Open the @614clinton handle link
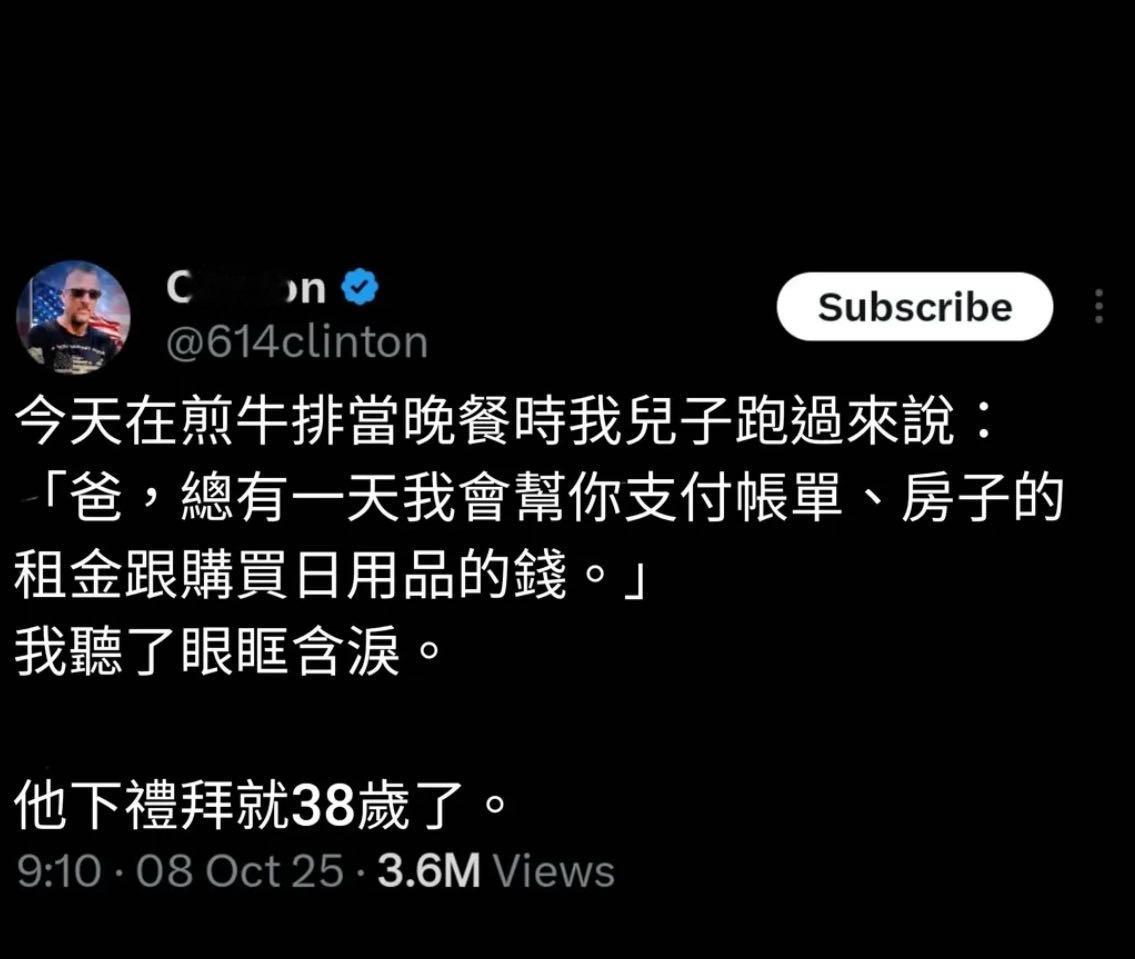This screenshot has height=959, width=1135. [297, 342]
